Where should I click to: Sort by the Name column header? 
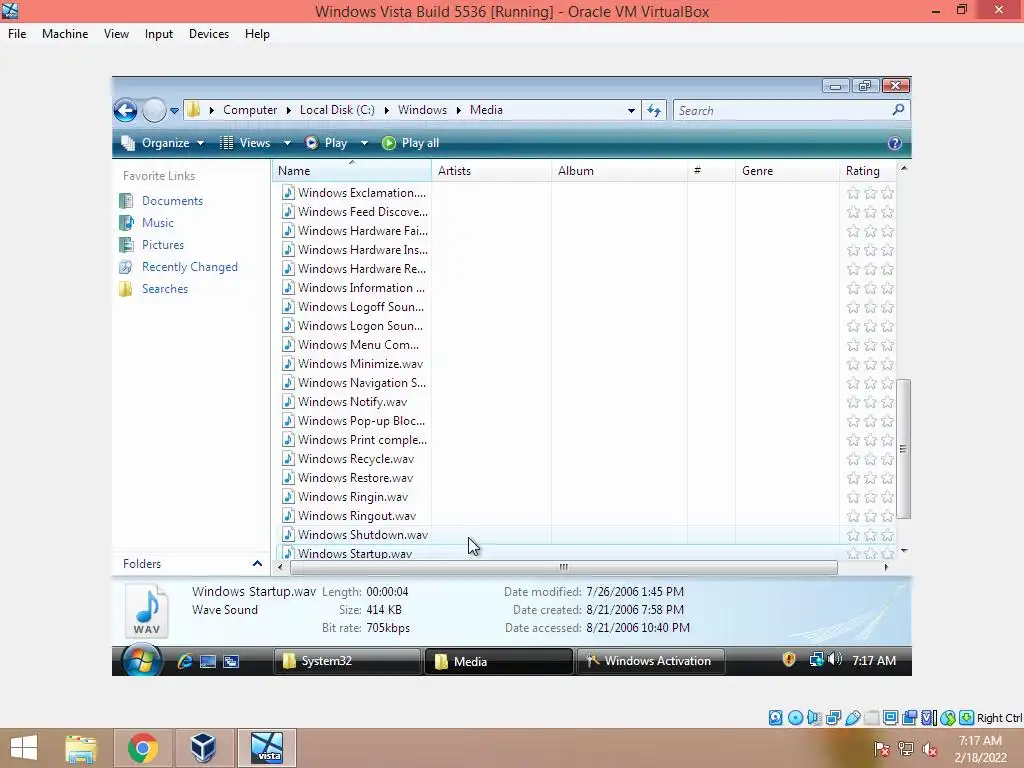(x=351, y=170)
